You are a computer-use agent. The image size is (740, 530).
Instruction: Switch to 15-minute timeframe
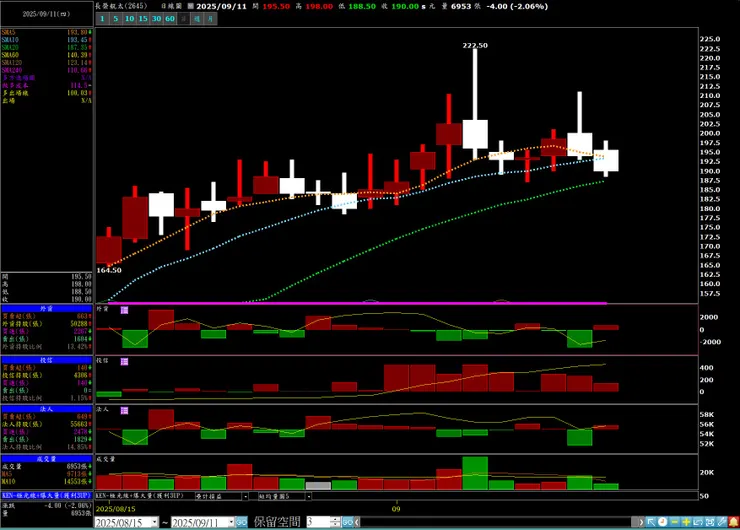(143, 19)
